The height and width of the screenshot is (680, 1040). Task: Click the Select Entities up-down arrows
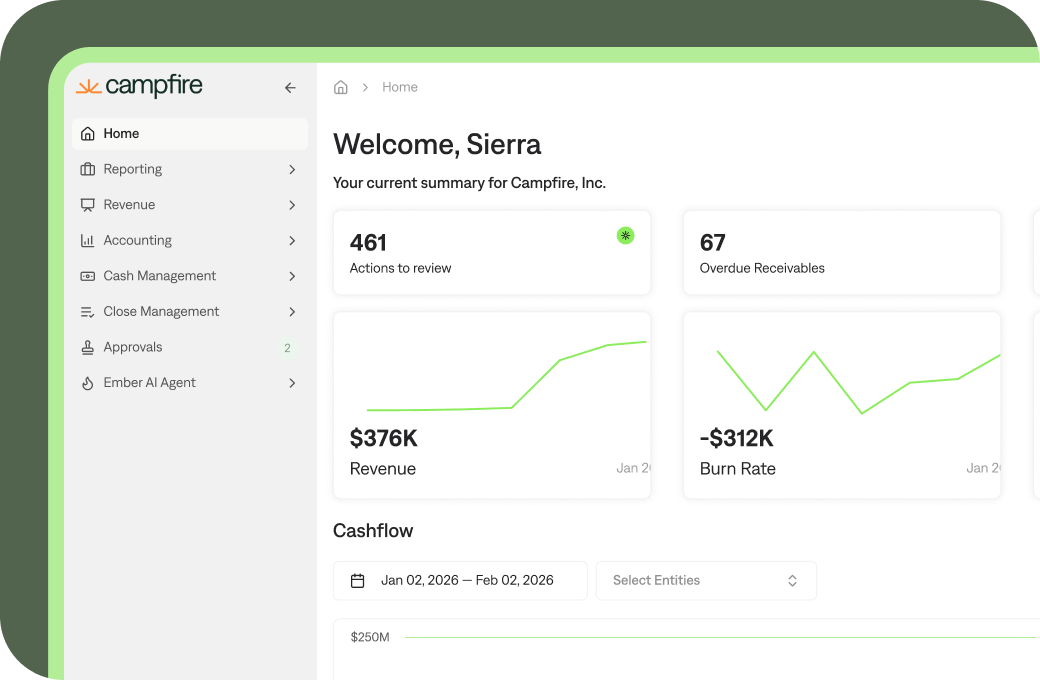coord(792,581)
